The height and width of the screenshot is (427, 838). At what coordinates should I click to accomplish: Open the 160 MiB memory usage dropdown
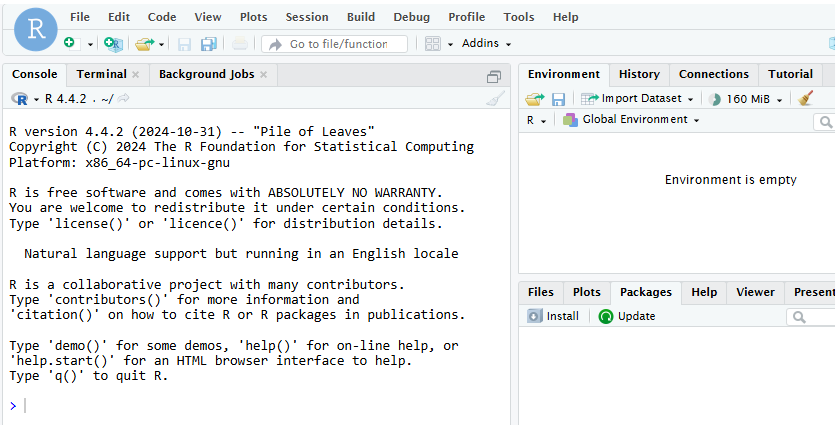[x=745, y=99]
